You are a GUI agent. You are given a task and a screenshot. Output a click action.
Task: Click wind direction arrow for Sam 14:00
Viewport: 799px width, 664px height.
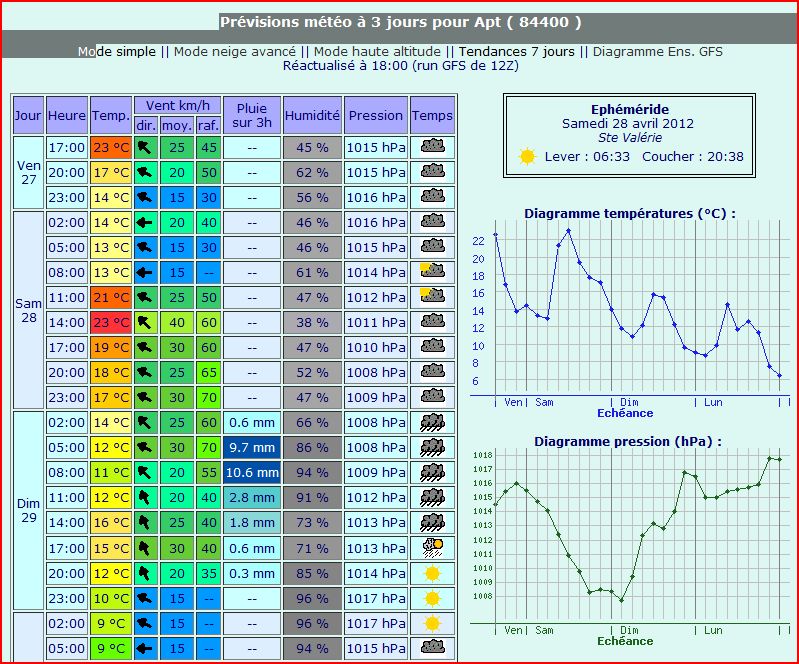click(x=145, y=322)
